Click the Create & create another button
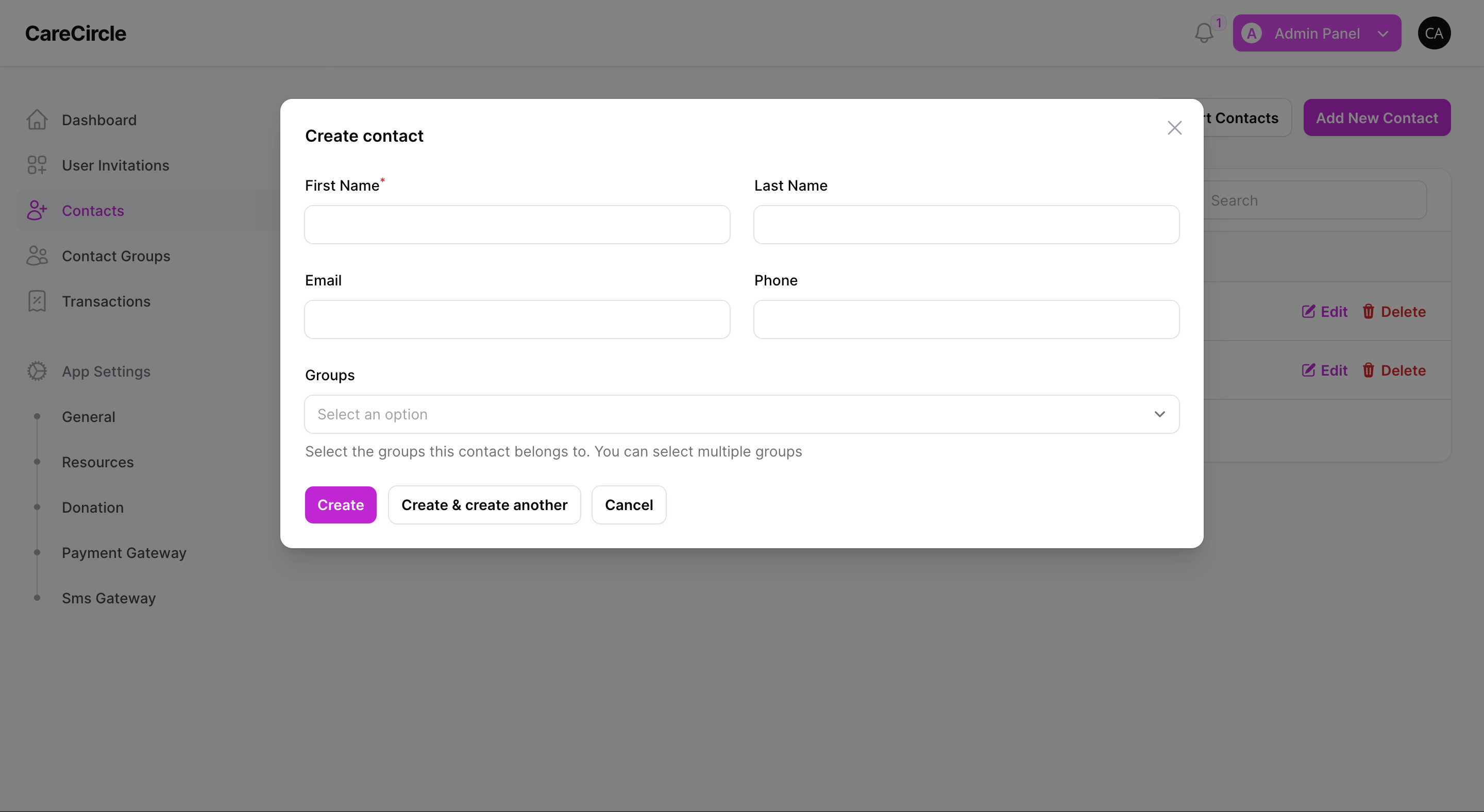1484x812 pixels. [x=484, y=504]
